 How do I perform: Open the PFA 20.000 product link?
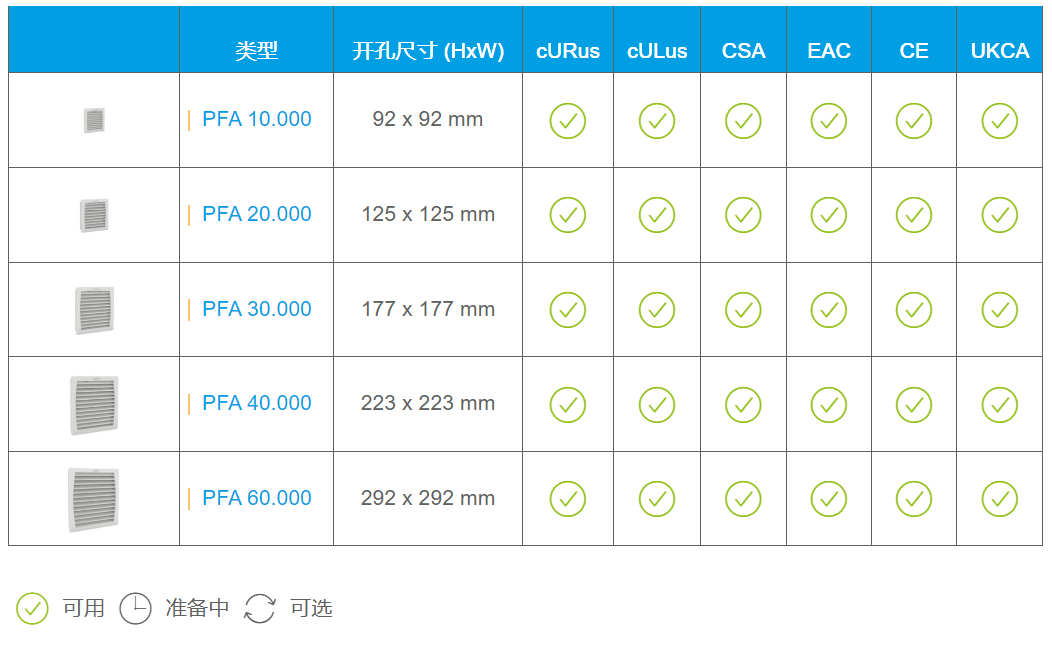click(256, 214)
